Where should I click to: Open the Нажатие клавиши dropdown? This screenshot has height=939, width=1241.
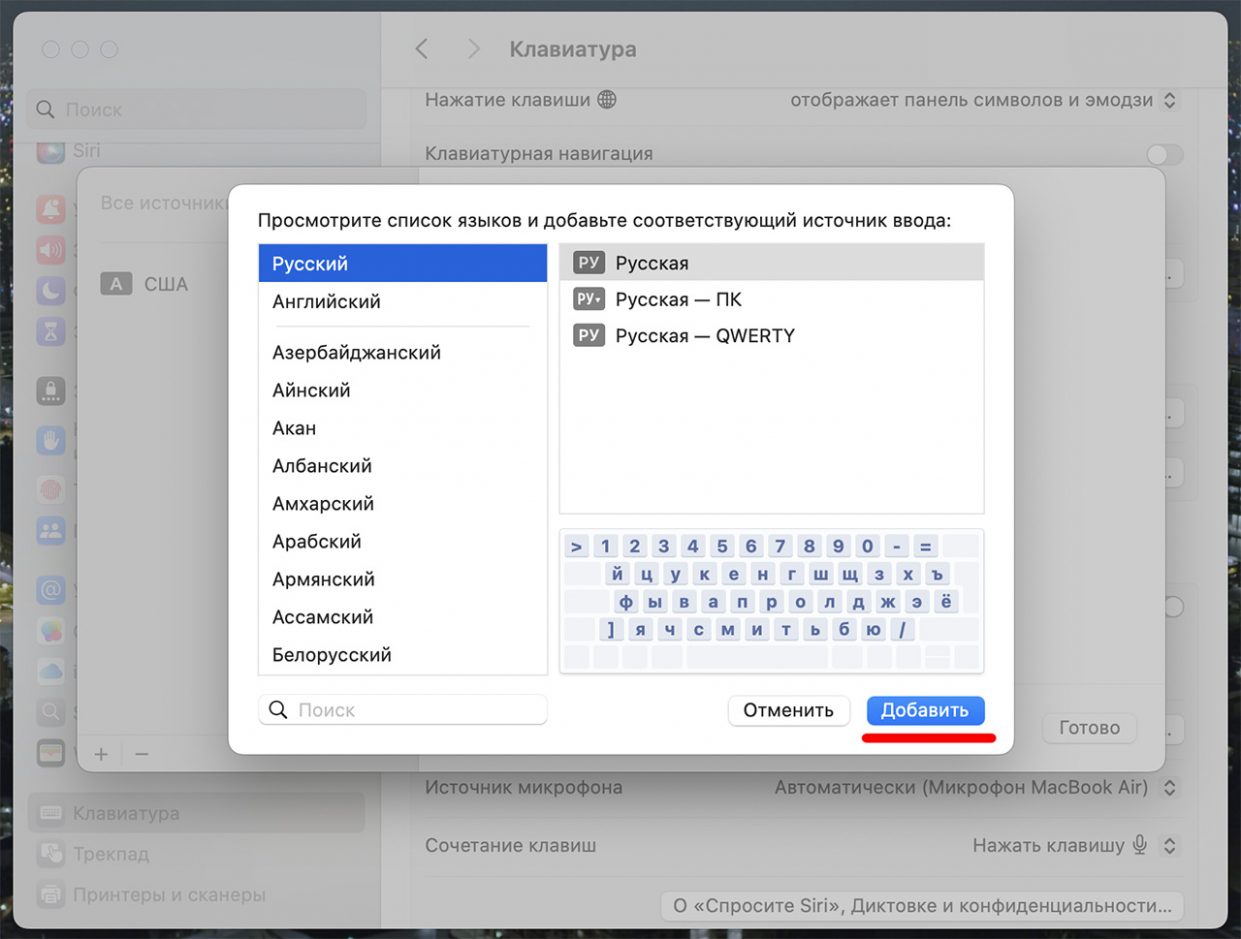pos(984,100)
